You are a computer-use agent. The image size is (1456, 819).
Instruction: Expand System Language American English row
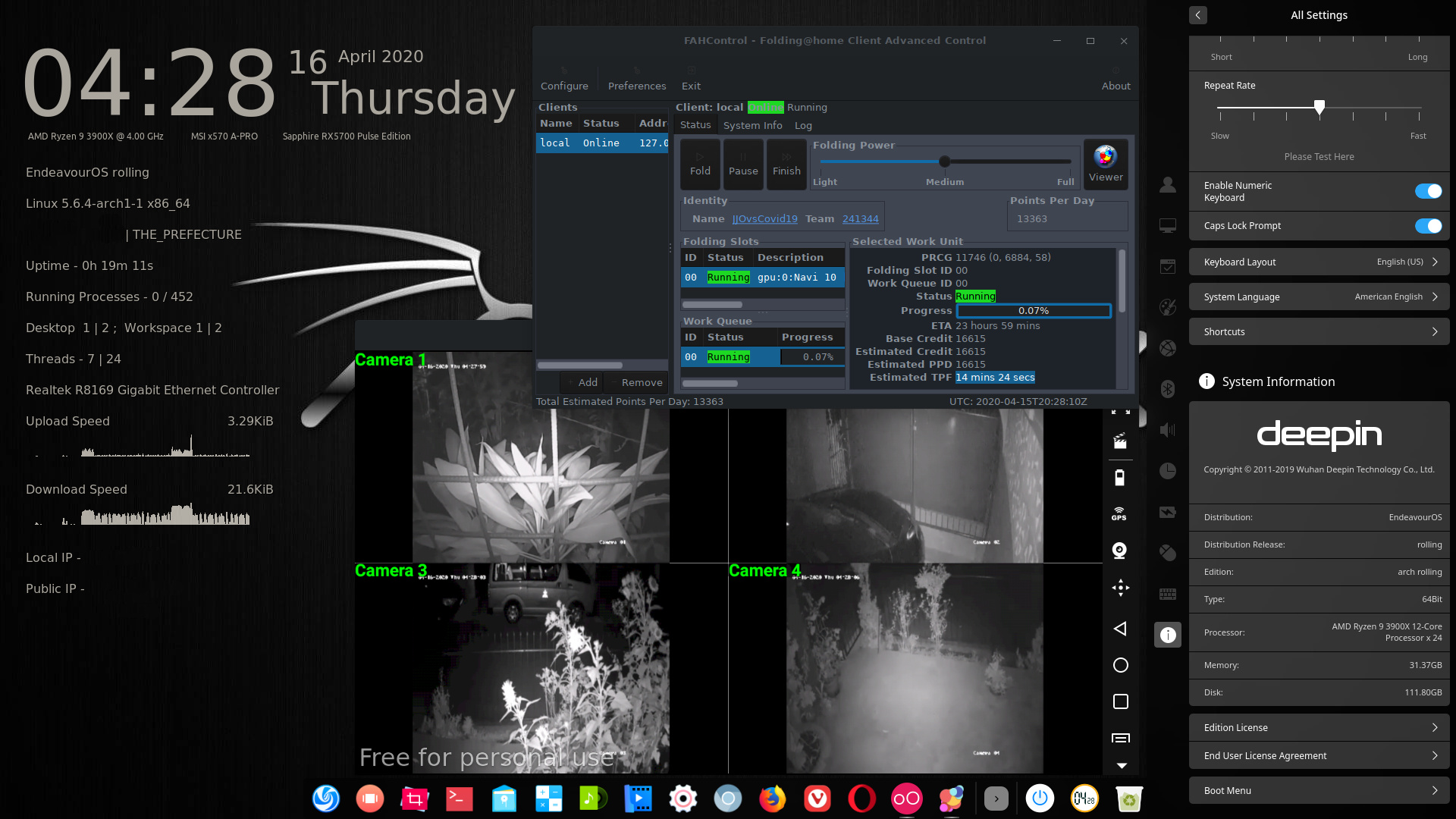pyautogui.click(x=1319, y=297)
